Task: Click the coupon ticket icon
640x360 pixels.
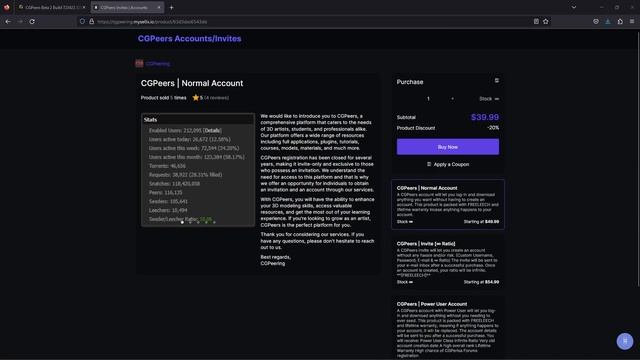Action: [429, 164]
